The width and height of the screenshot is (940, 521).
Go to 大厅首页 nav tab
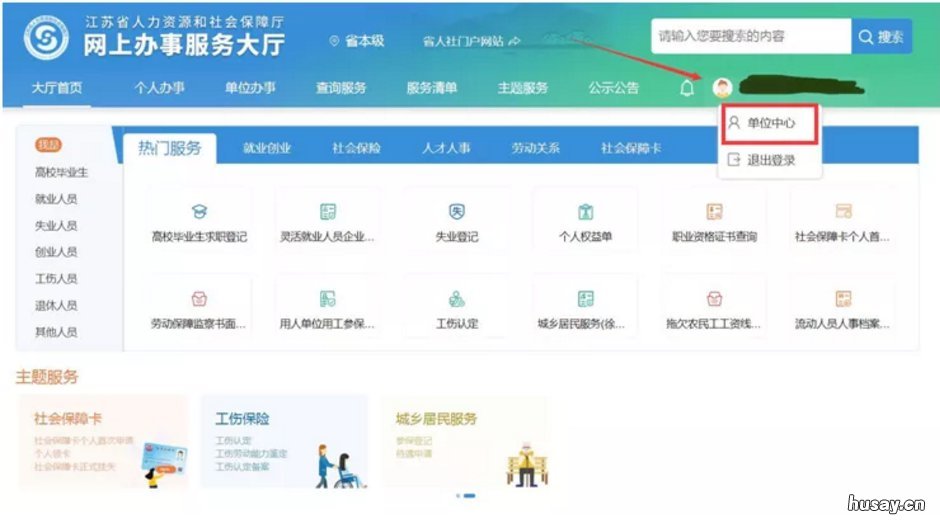click(x=57, y=88)
